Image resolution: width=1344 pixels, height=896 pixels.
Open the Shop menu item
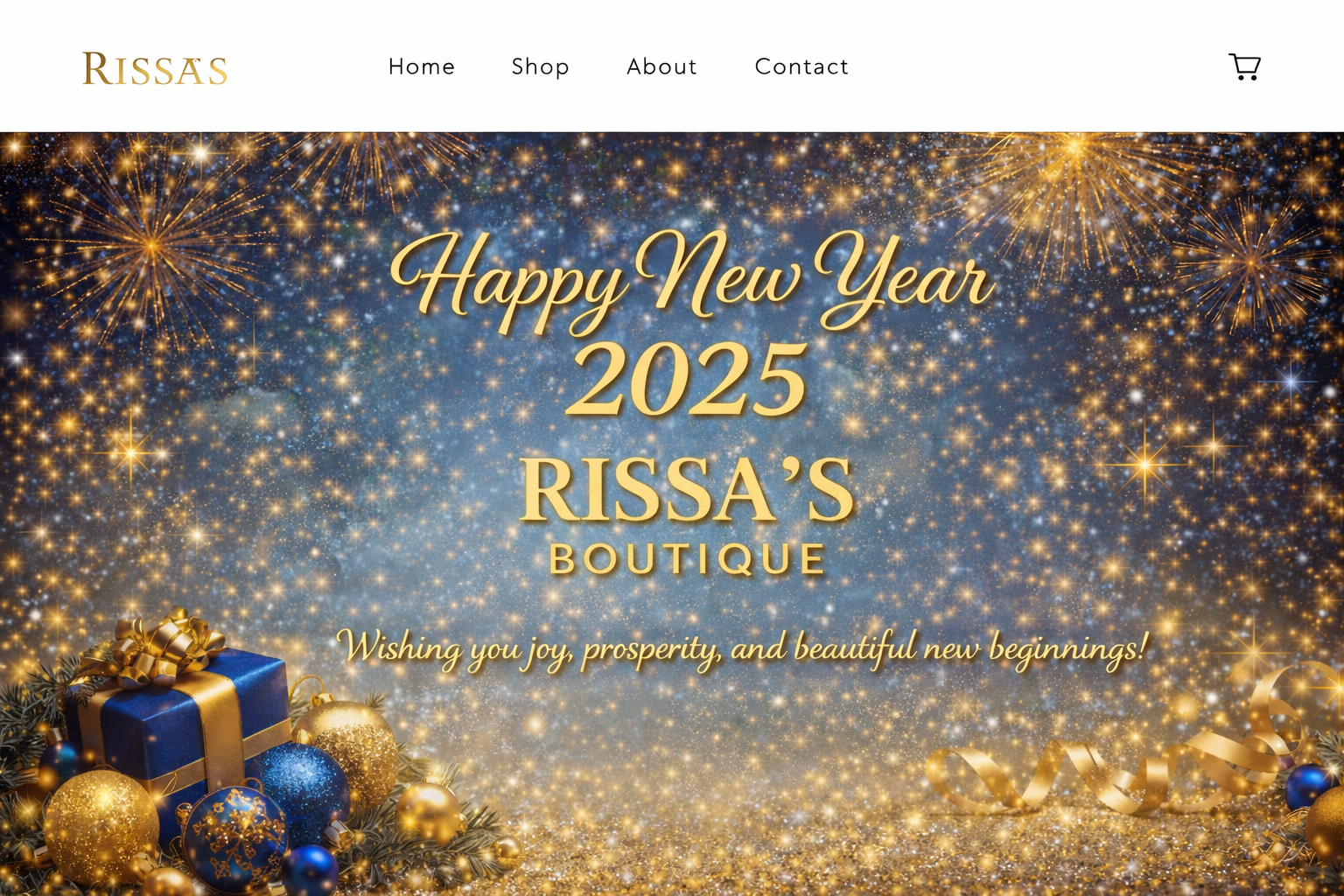coord(540,66)
